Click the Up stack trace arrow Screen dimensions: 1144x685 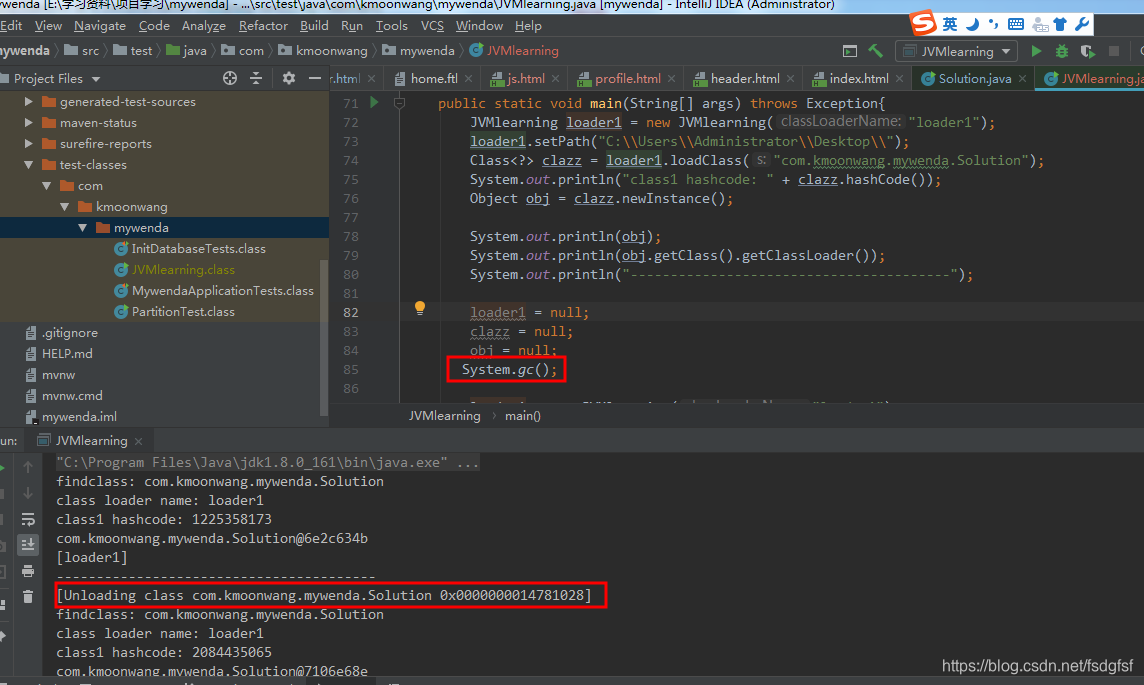point(28,467)
